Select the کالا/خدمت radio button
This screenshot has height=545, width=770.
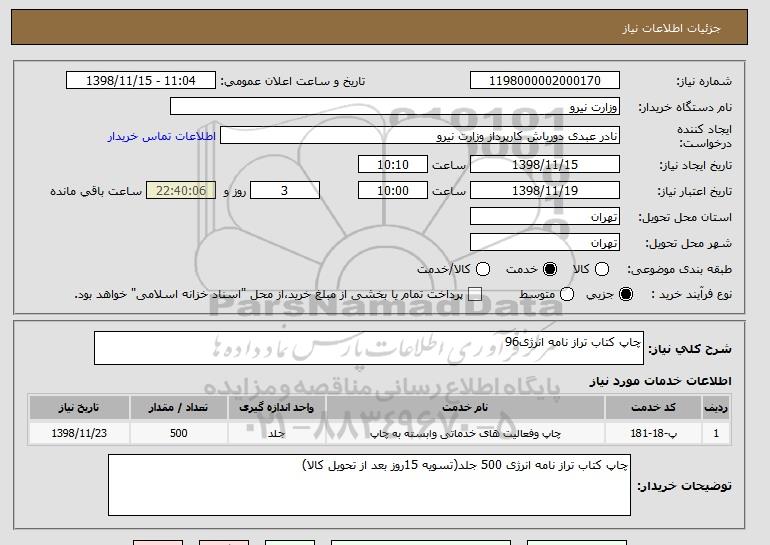point(483,269)
